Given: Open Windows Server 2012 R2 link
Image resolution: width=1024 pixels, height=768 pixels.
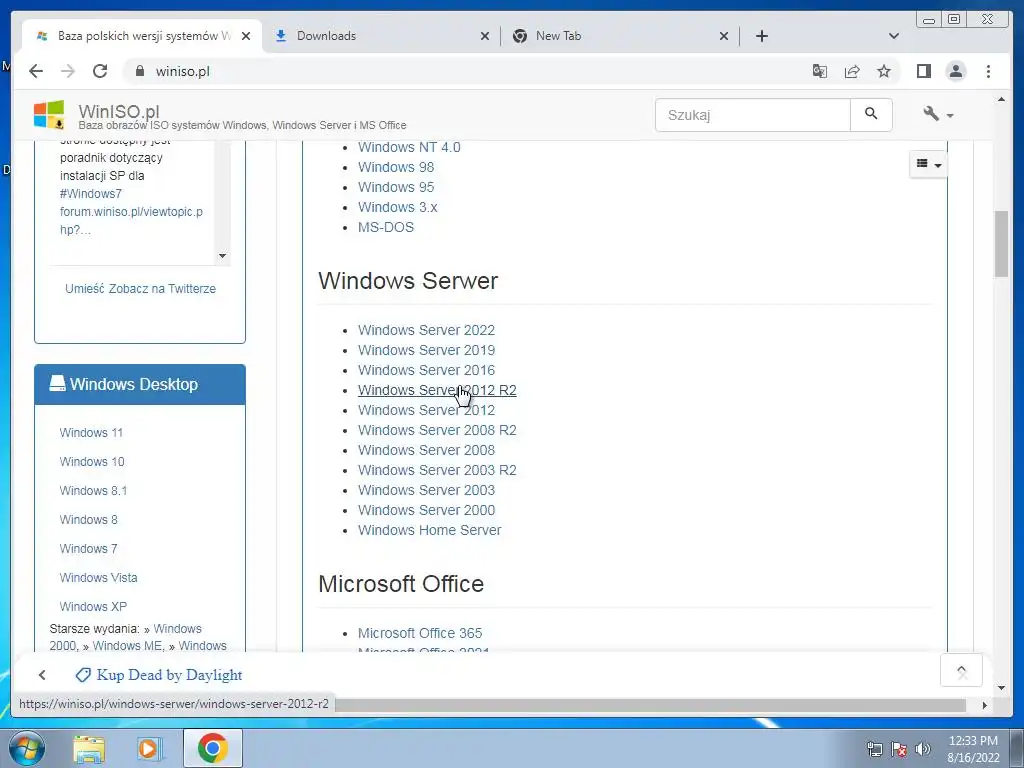Looking at the screenshot, I should tap(437, 391).
